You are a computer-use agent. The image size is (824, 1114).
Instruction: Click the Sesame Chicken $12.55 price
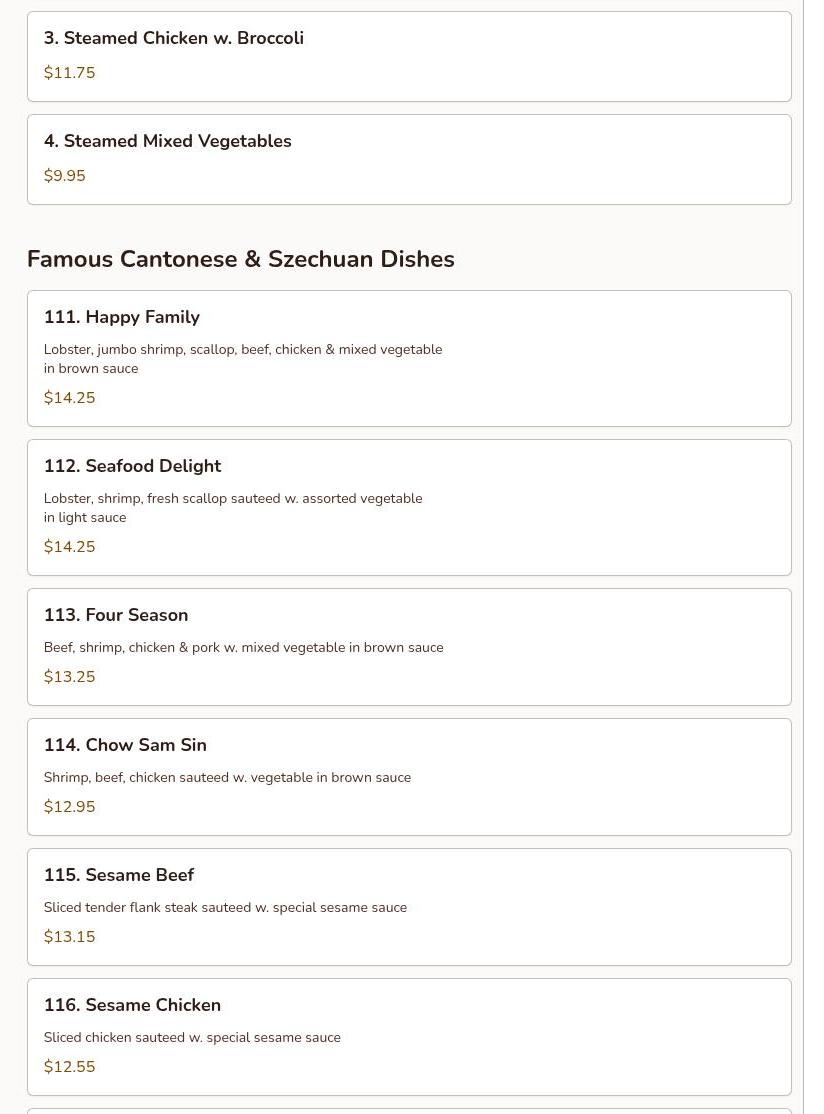click(x=70, y=1066)
